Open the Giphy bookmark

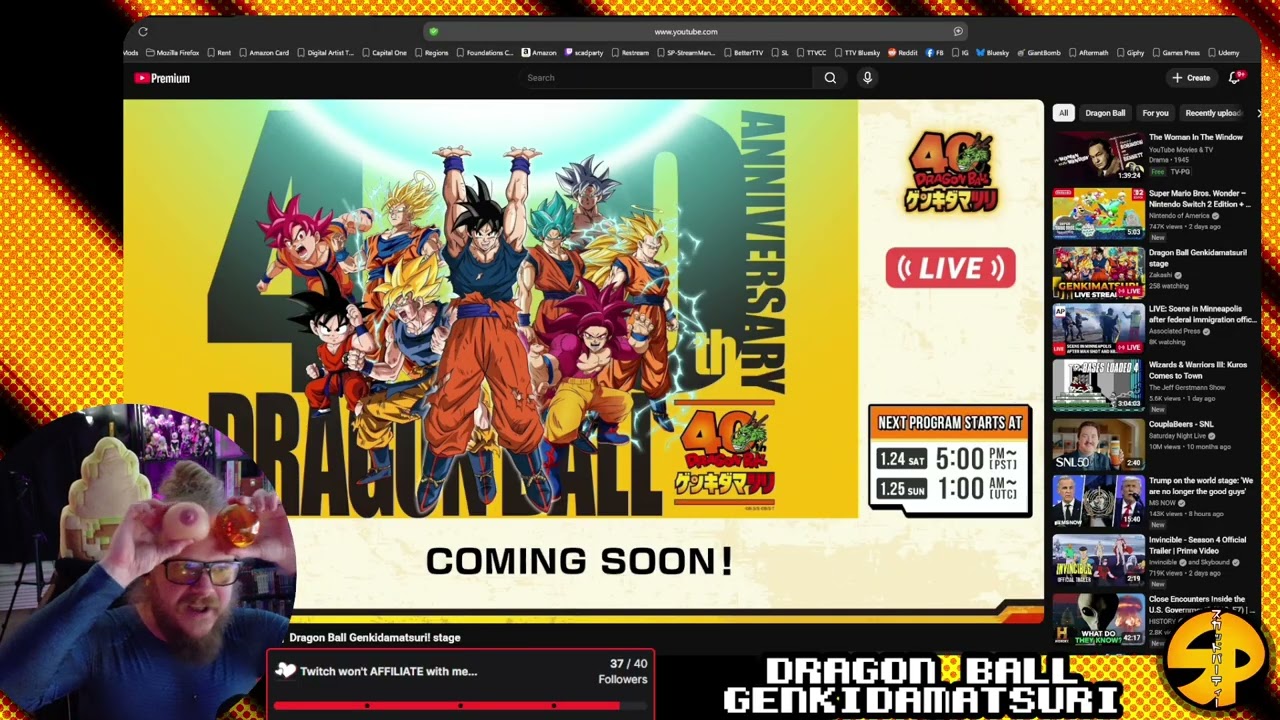[x=1131, y=53]
